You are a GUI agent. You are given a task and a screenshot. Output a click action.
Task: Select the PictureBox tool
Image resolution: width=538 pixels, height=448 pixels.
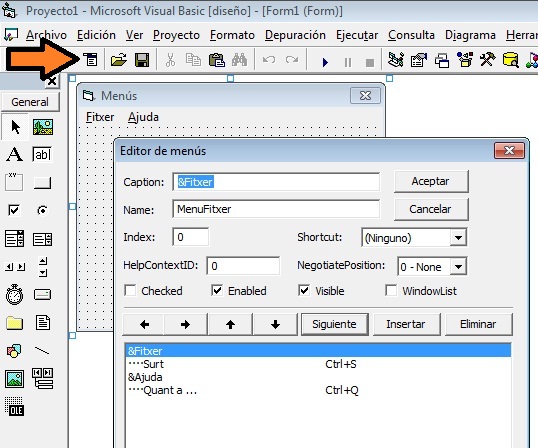click(43, 127)
